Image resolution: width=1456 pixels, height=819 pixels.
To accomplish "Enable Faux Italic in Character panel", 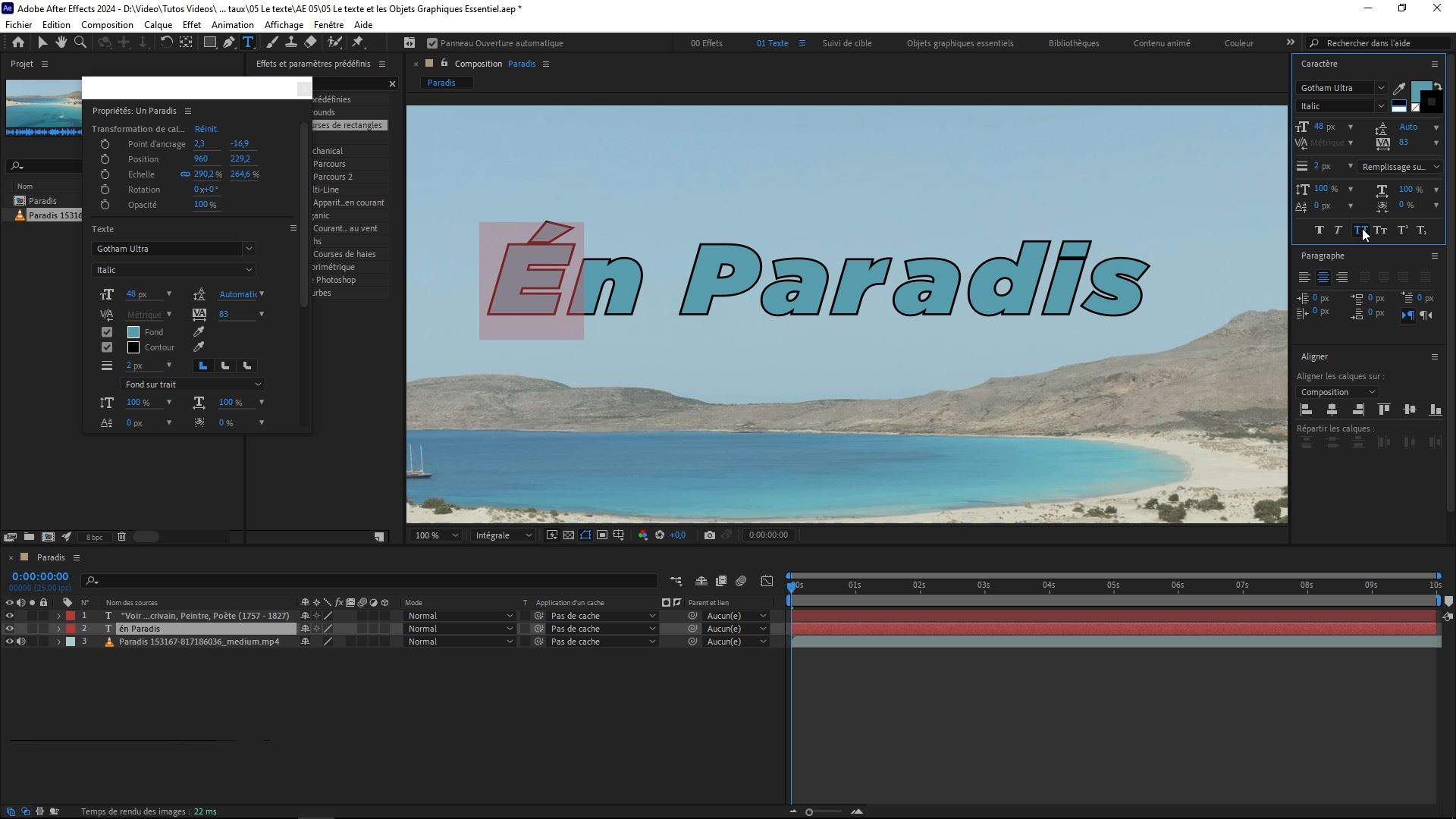I will pyautogui.click(x=1338, y=230).
